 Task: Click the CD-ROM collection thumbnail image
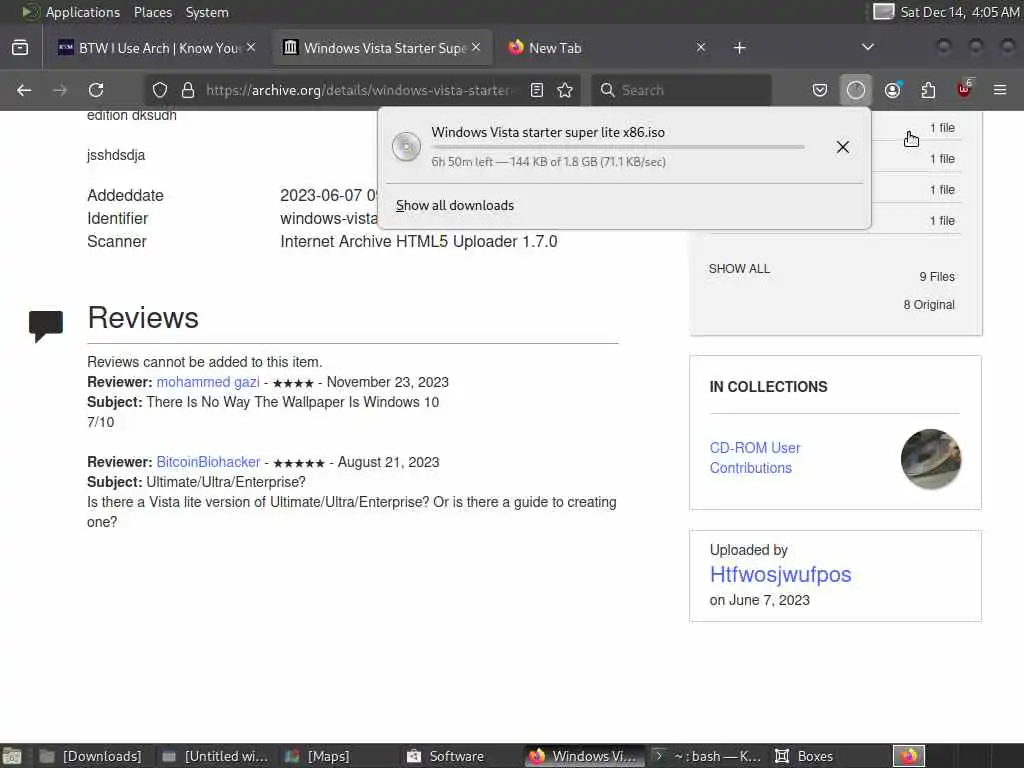(x=931, y=458)
